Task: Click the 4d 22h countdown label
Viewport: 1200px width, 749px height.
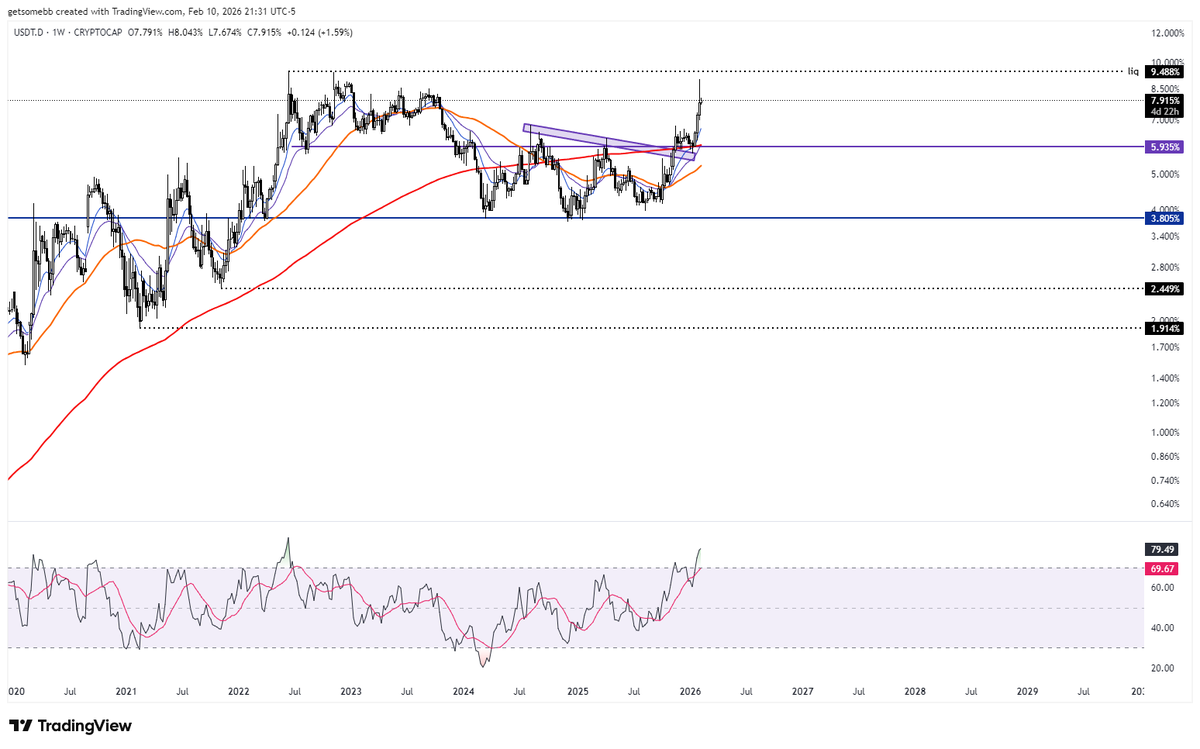Action: pos(1166,111)
